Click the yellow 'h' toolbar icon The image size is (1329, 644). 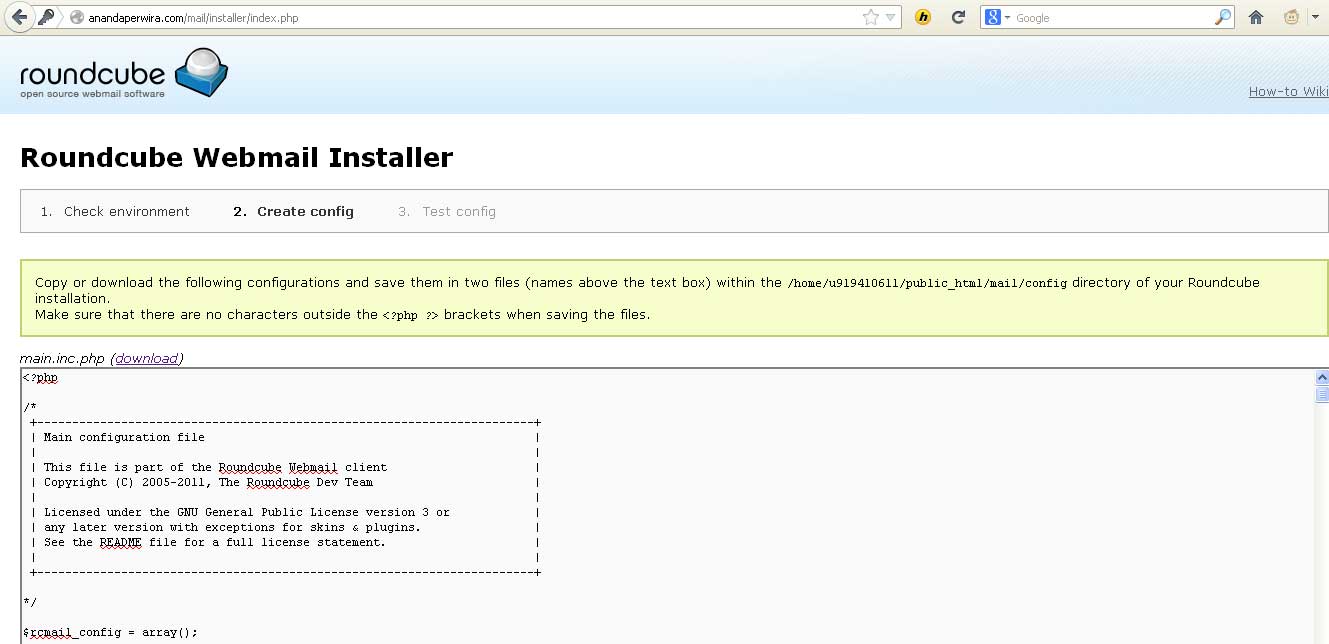pos(923,17)
